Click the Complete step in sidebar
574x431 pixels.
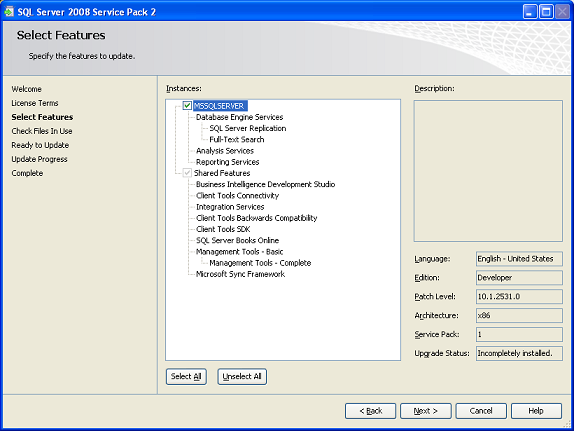pos(27,173)
